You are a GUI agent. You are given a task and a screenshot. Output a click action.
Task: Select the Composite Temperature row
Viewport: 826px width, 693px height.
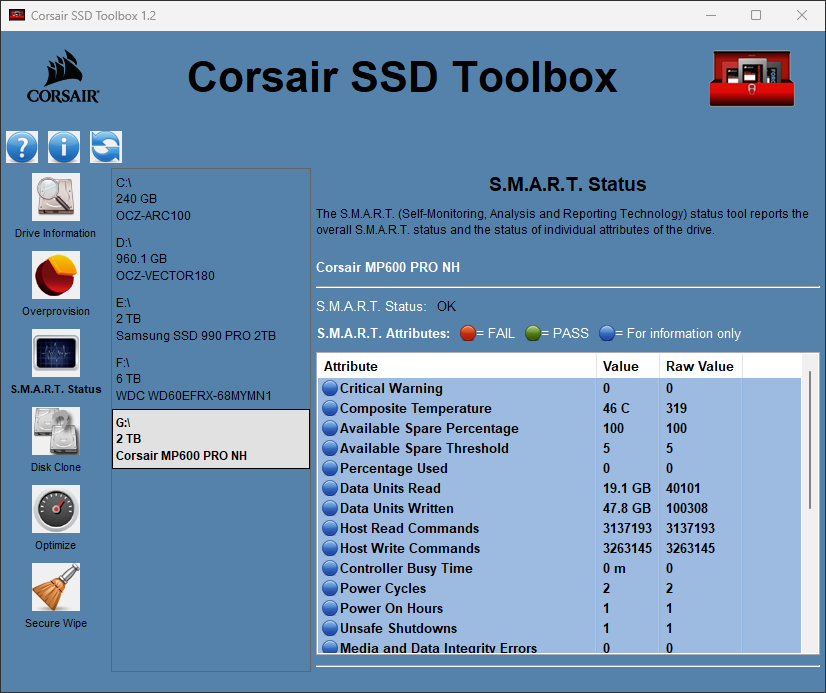click(x=415, y=409)
